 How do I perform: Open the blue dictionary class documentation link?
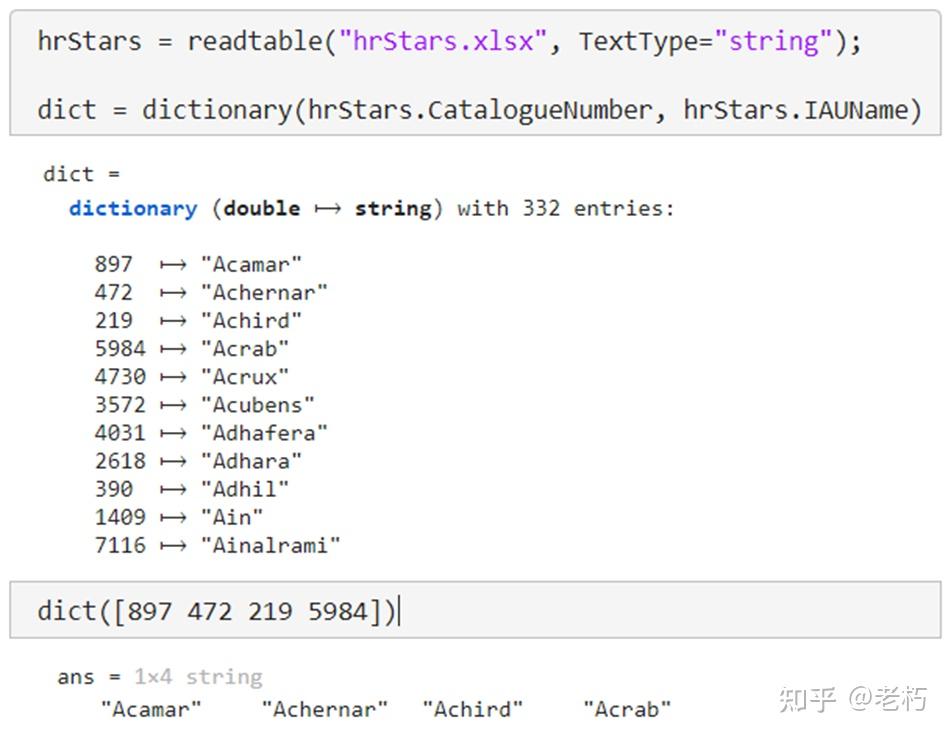point(133,208)
